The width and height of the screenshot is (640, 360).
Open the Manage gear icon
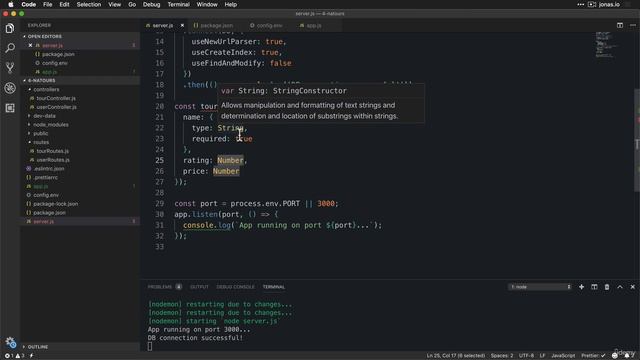click(10, 342)
